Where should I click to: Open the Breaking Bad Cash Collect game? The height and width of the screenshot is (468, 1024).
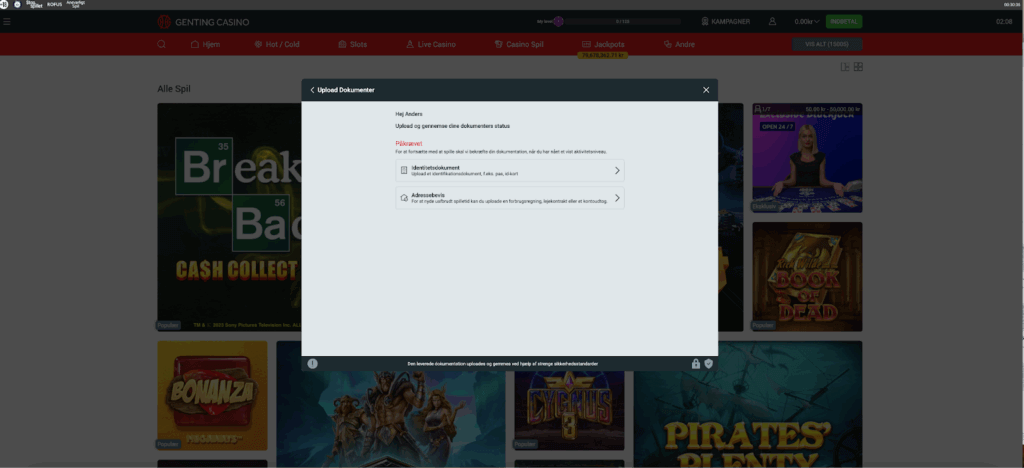coord(229,217)
